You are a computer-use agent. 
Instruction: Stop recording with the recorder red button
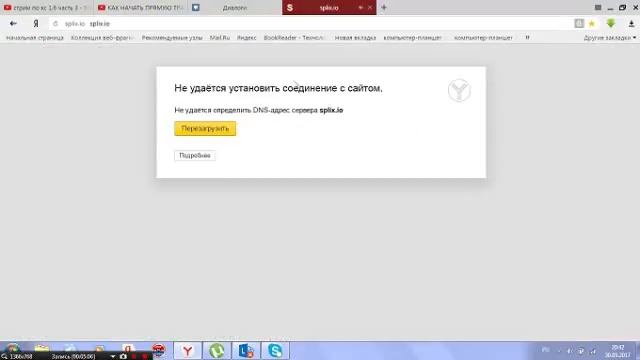144,356
